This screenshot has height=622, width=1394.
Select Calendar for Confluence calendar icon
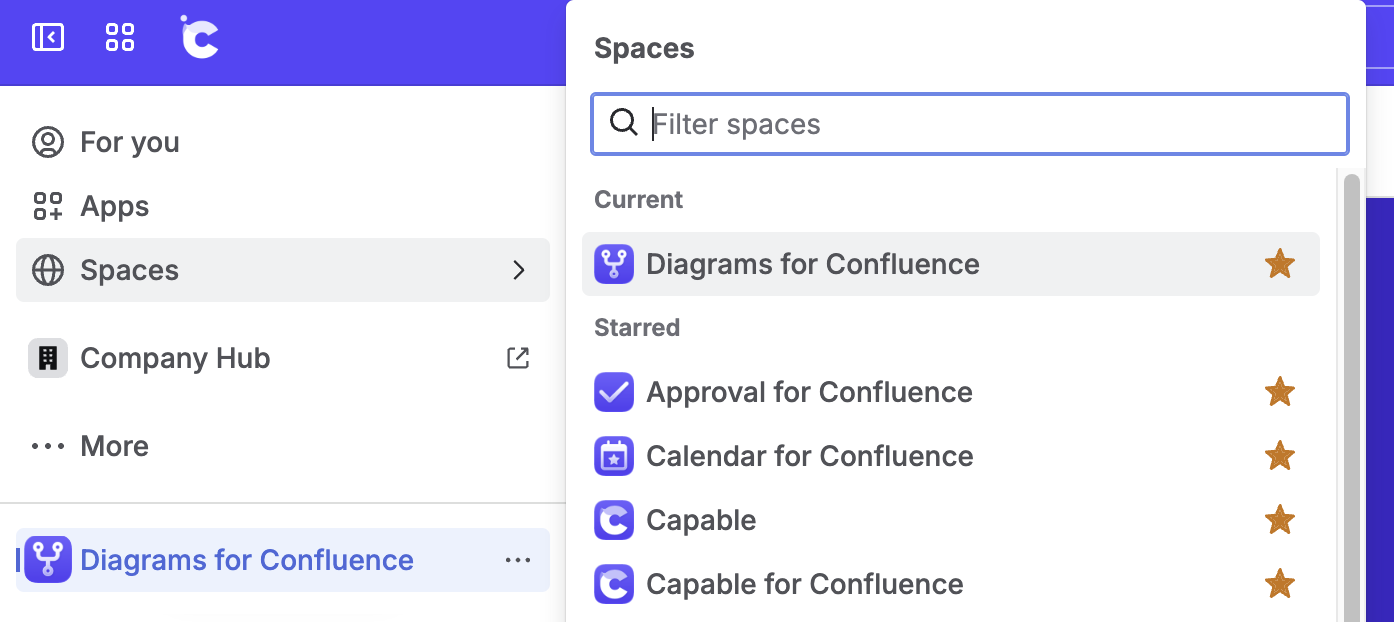tap(614, 456)
